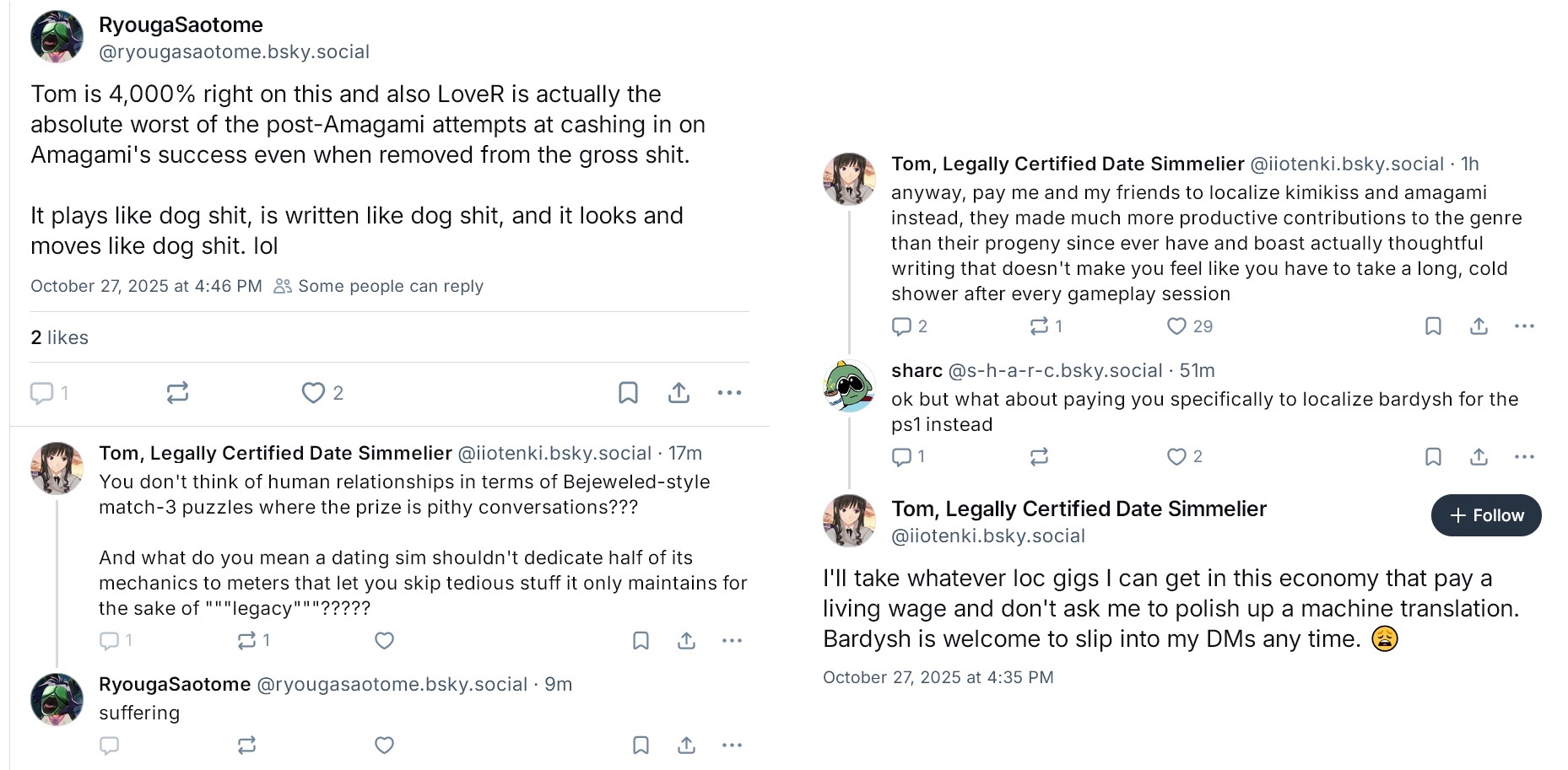The height and width of the screenshot is (770, 1568).
Task: View the 2 likes list
Action: pyautogui.click(x=59, y=337)
